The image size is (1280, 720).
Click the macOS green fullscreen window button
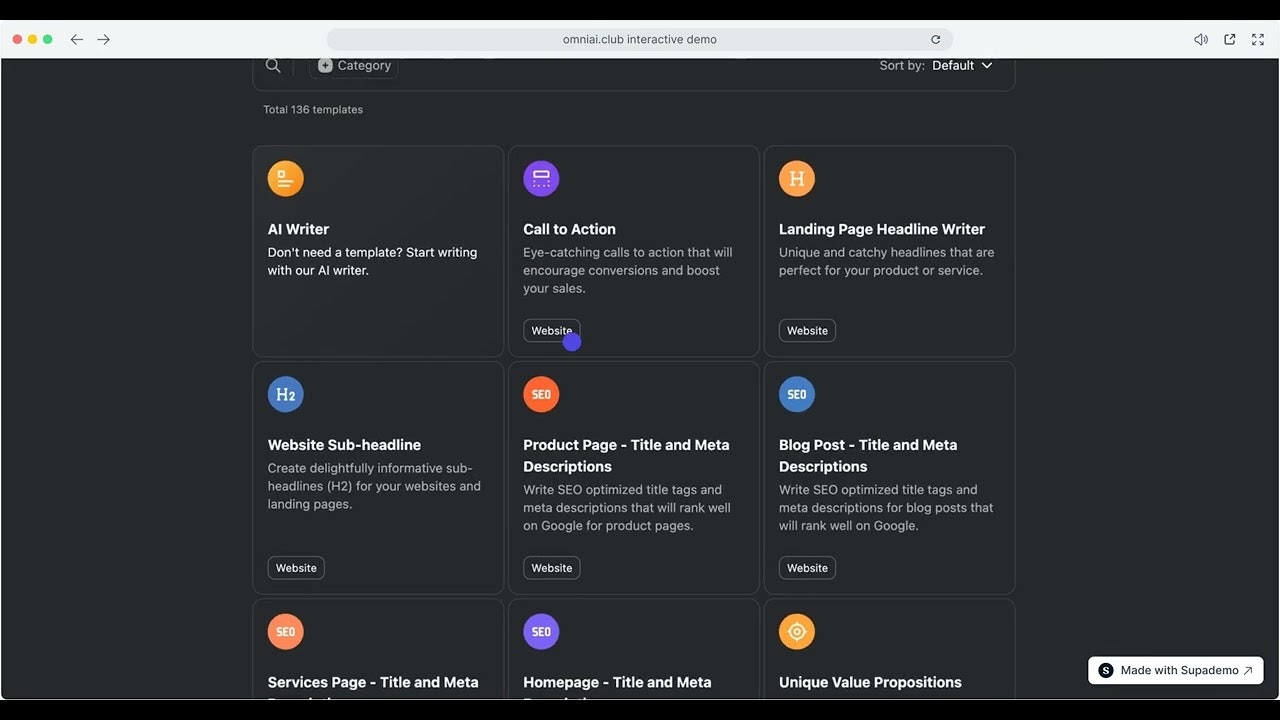[47, 39]
